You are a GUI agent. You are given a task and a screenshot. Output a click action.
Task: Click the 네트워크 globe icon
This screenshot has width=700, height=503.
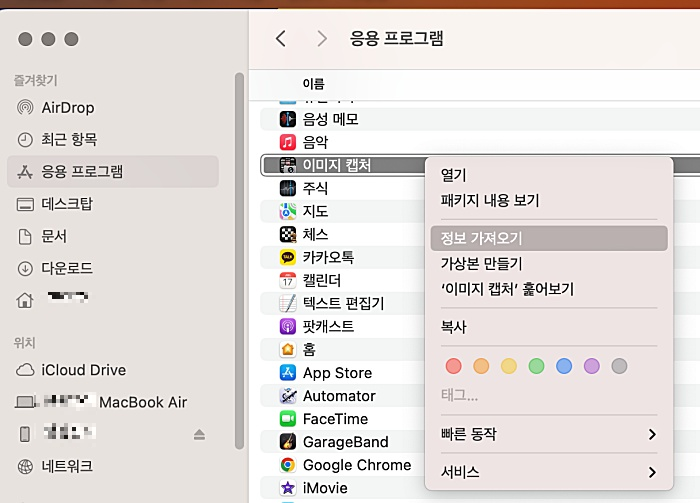coord(25,466)
